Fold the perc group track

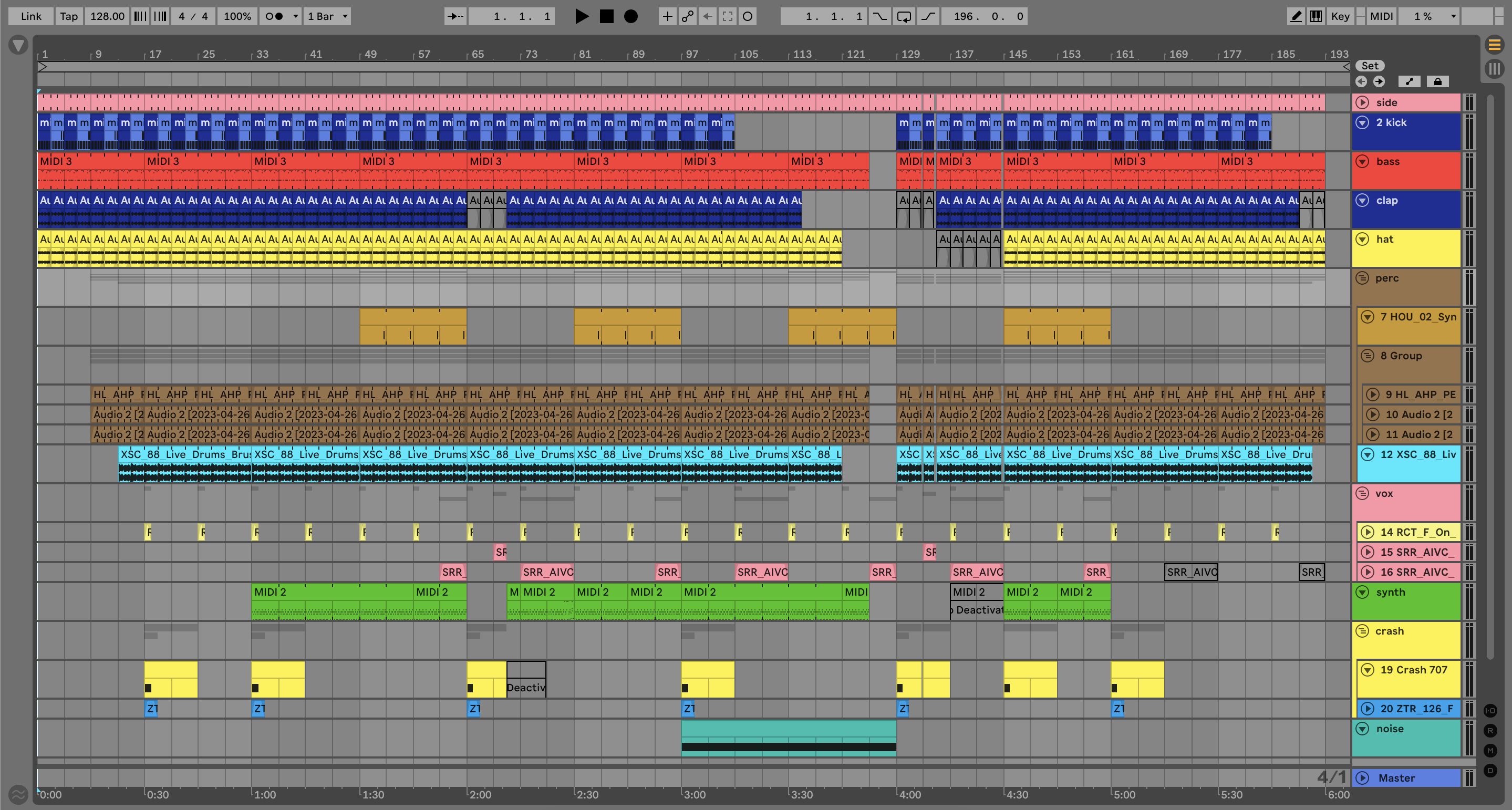1362,278
